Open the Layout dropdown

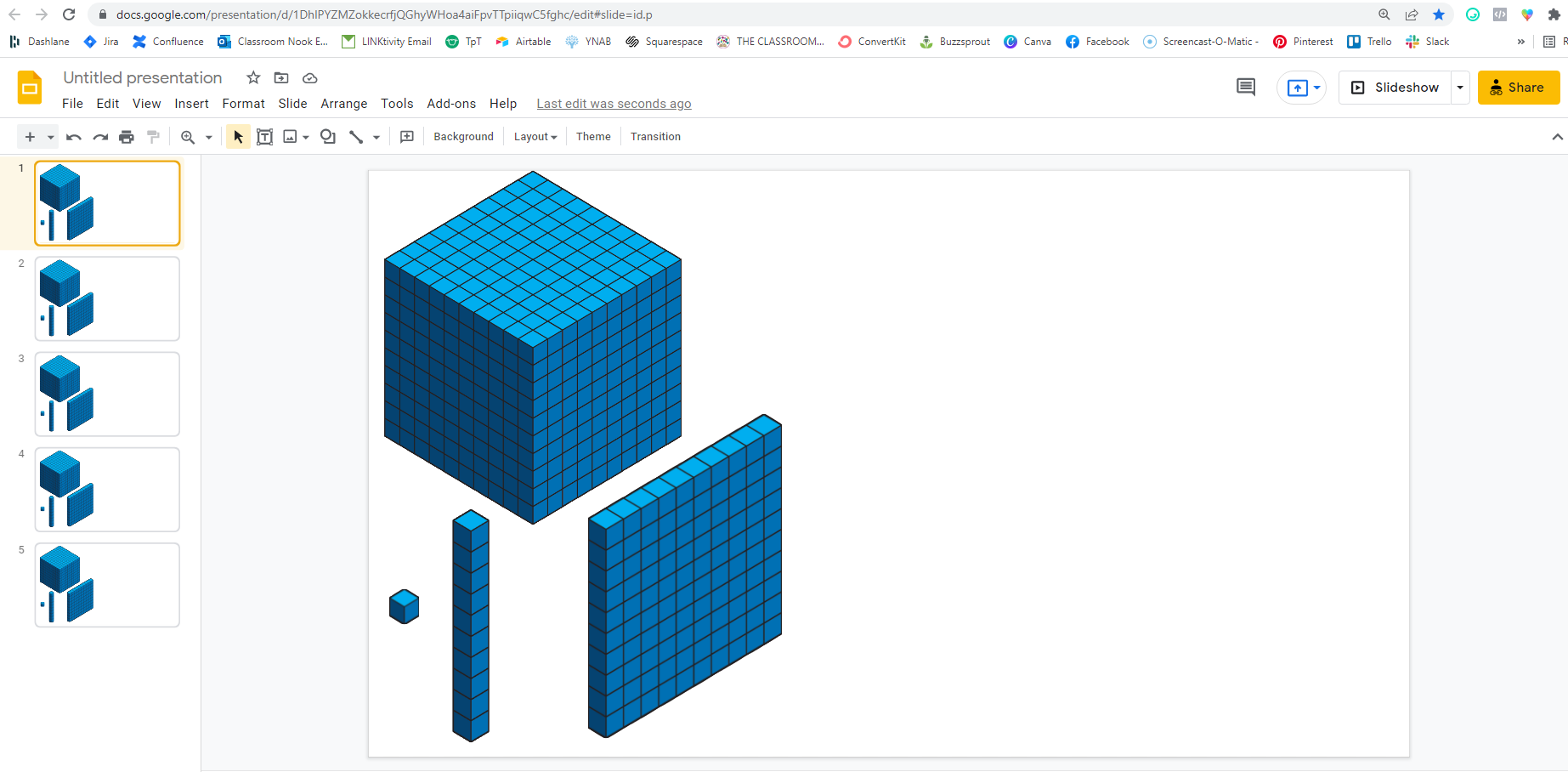click(535, 137)
